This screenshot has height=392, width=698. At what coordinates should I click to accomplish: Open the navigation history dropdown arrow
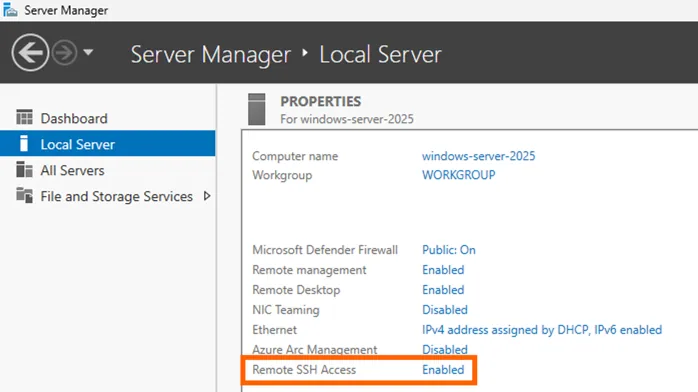coord(88,53)
